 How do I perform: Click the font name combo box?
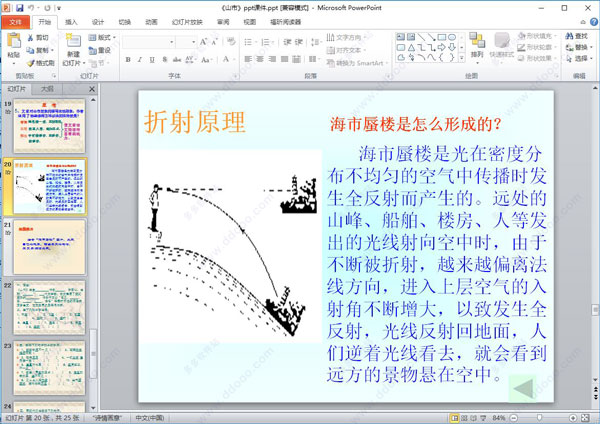[x=148, y=42]
